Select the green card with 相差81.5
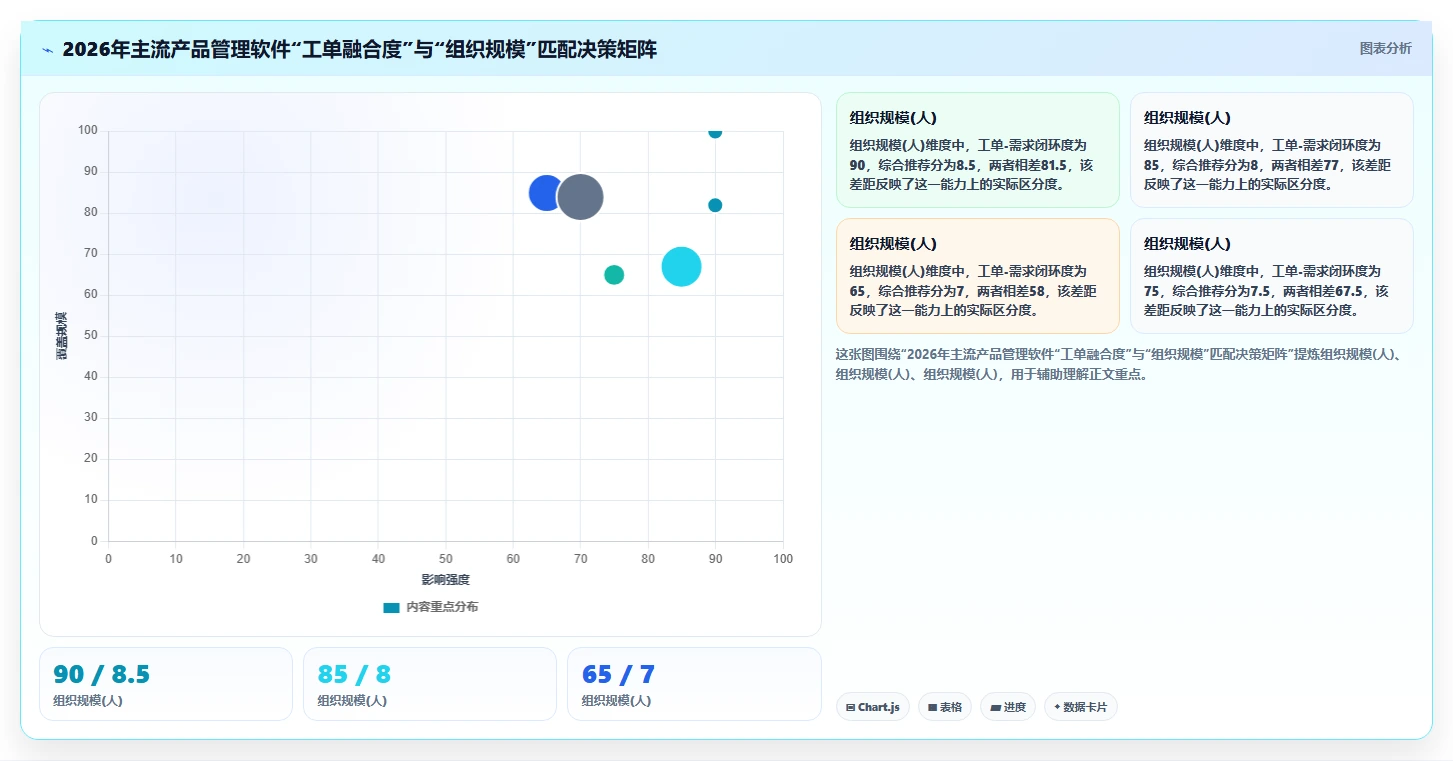1453x761 pixels. click(x=977, y=150)
